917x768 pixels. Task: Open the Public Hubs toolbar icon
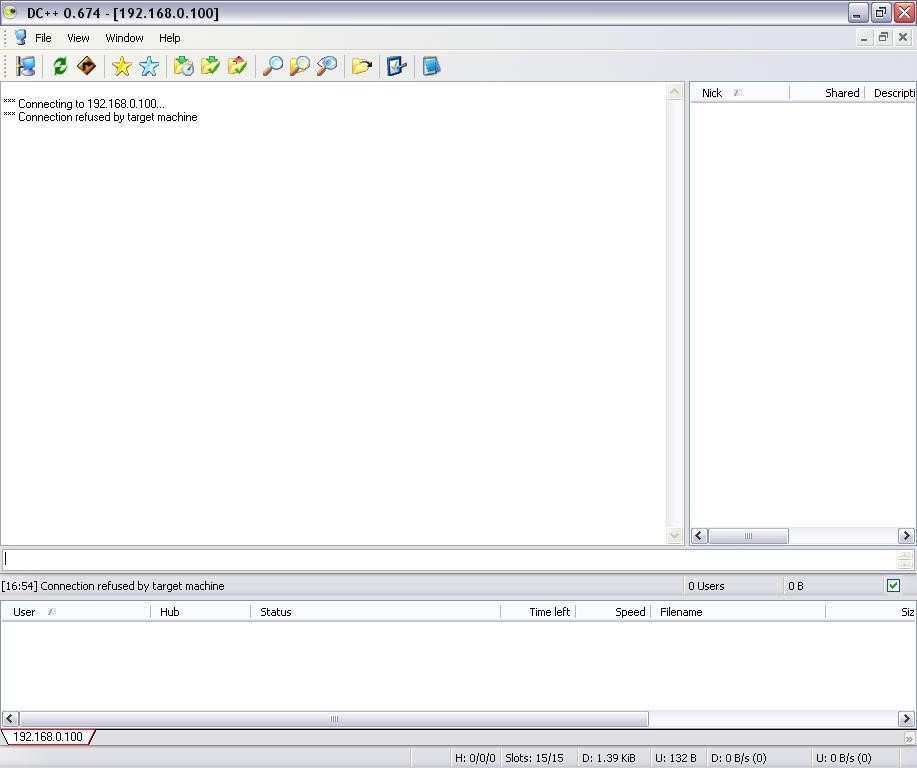(26, 66)
